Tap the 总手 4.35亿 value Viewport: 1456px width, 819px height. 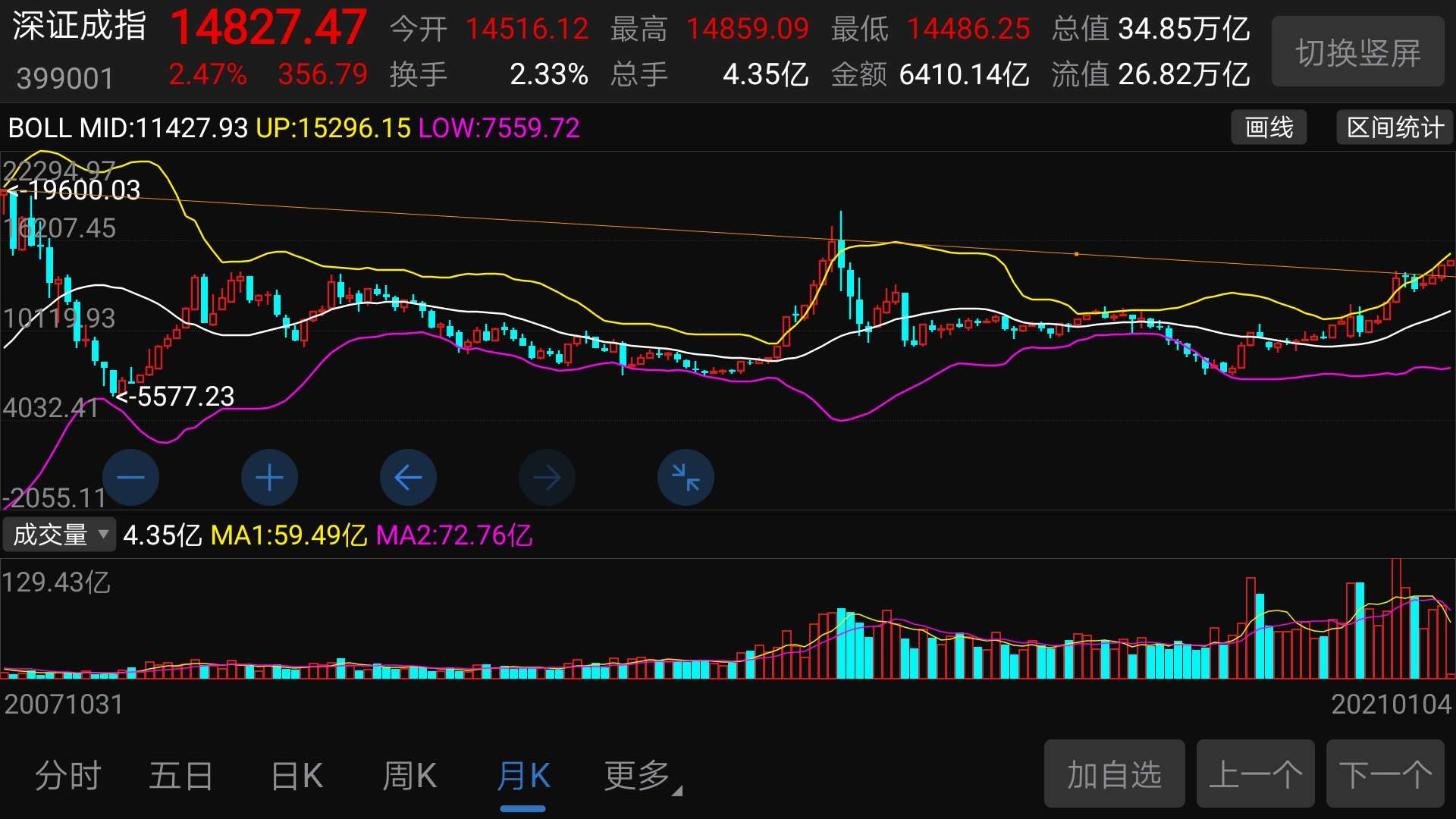[x=765, y=74]
